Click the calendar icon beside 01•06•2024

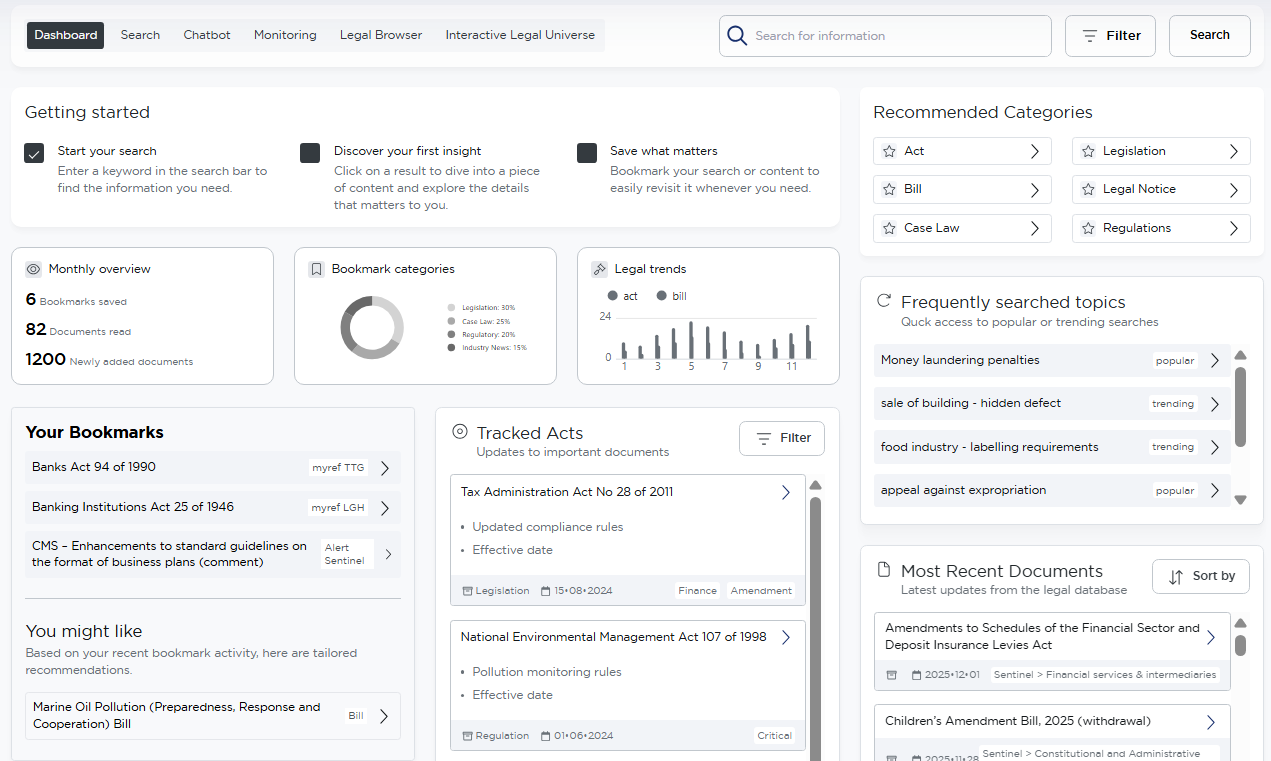[x=546, y=736]
